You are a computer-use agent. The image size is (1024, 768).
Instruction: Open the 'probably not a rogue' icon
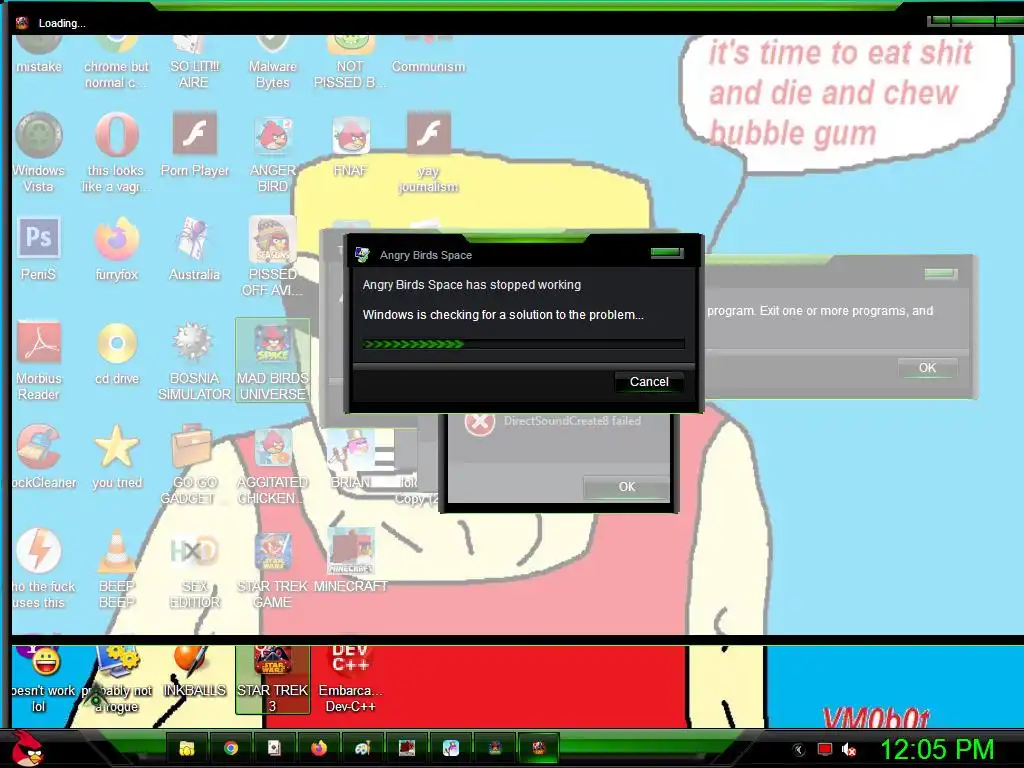coord(116,679)
